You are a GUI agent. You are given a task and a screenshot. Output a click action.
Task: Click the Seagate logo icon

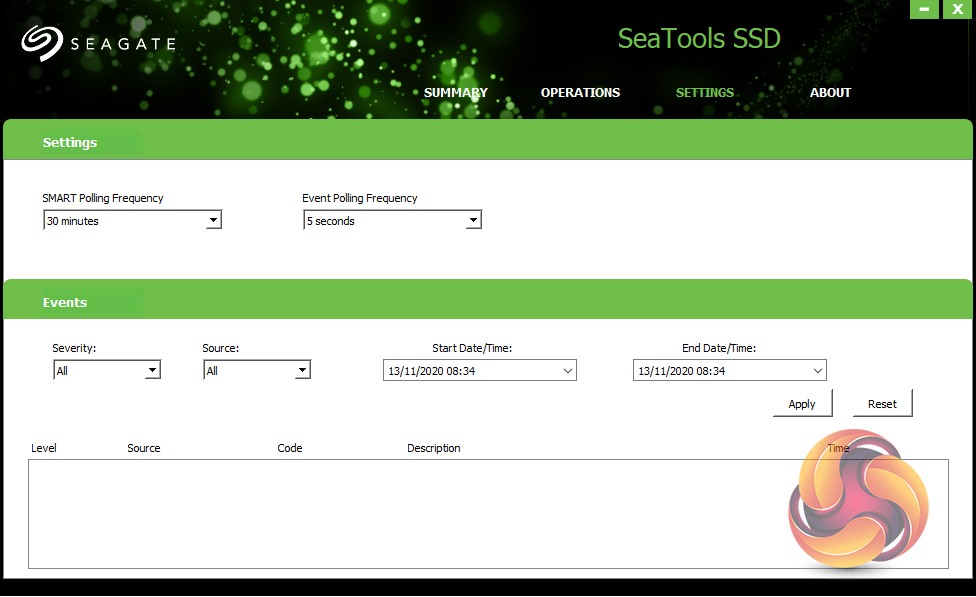click(42, 43)
